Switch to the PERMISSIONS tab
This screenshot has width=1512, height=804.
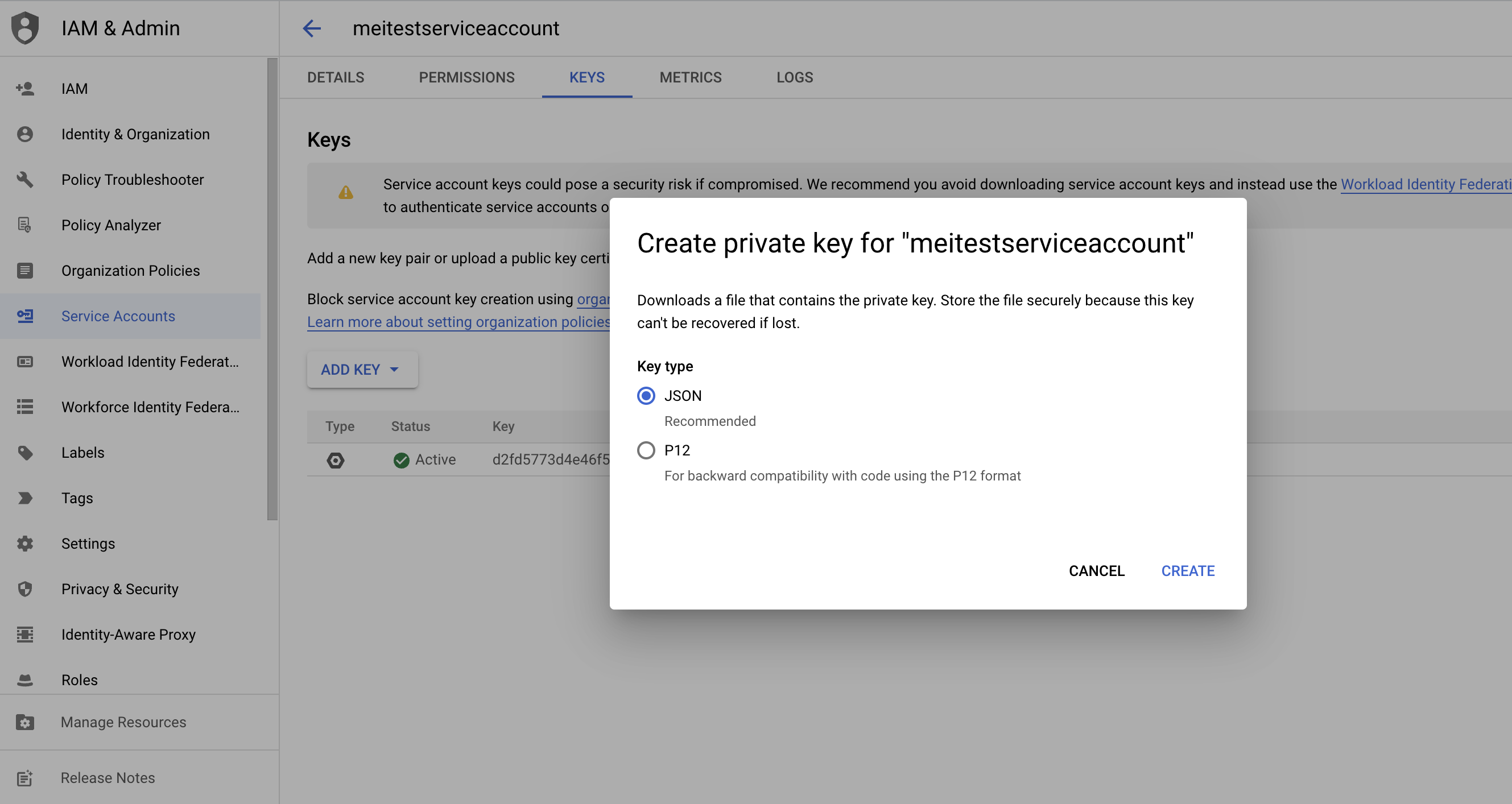tap(466, 77)
